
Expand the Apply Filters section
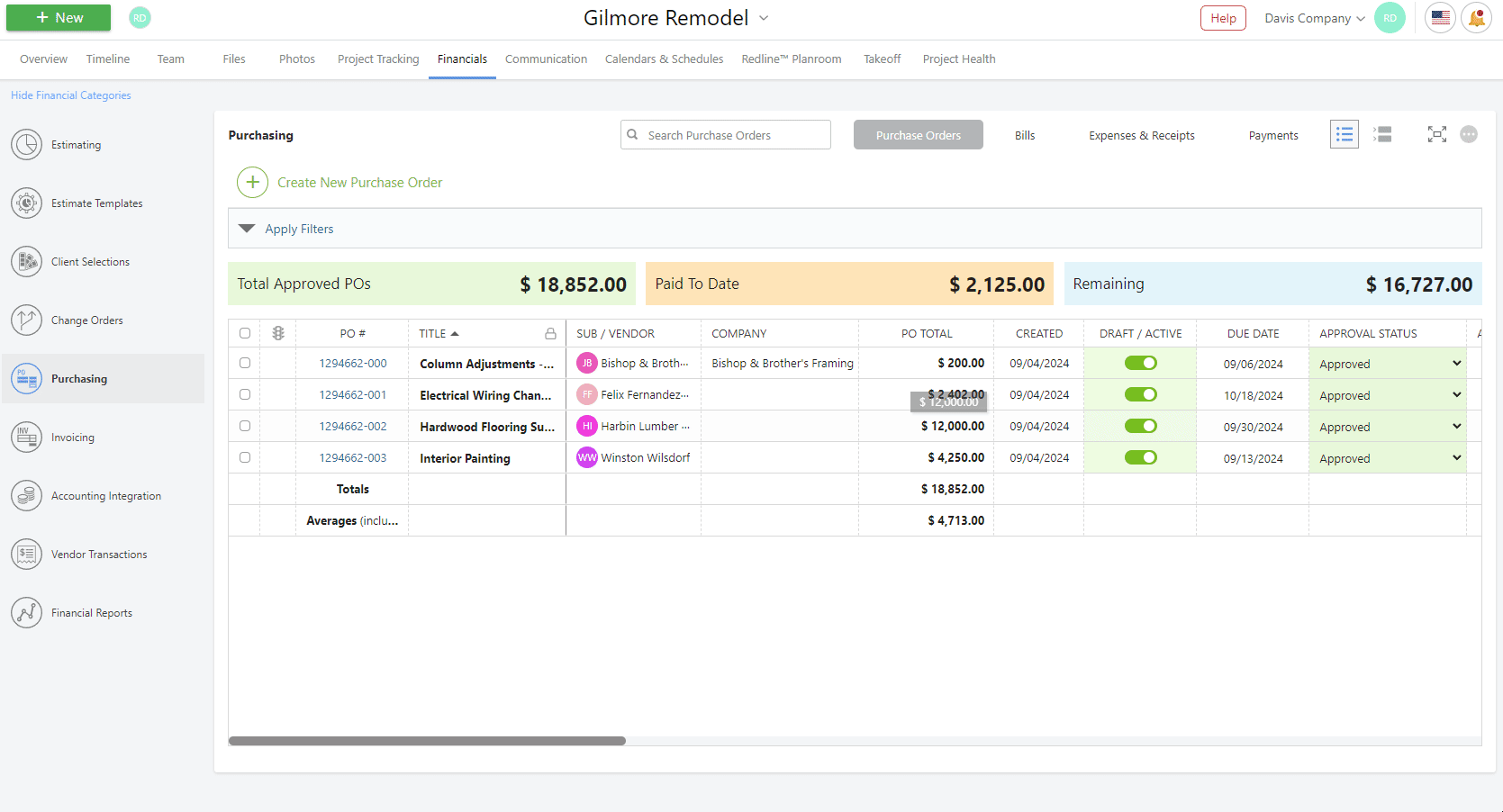tap(855, 229)
